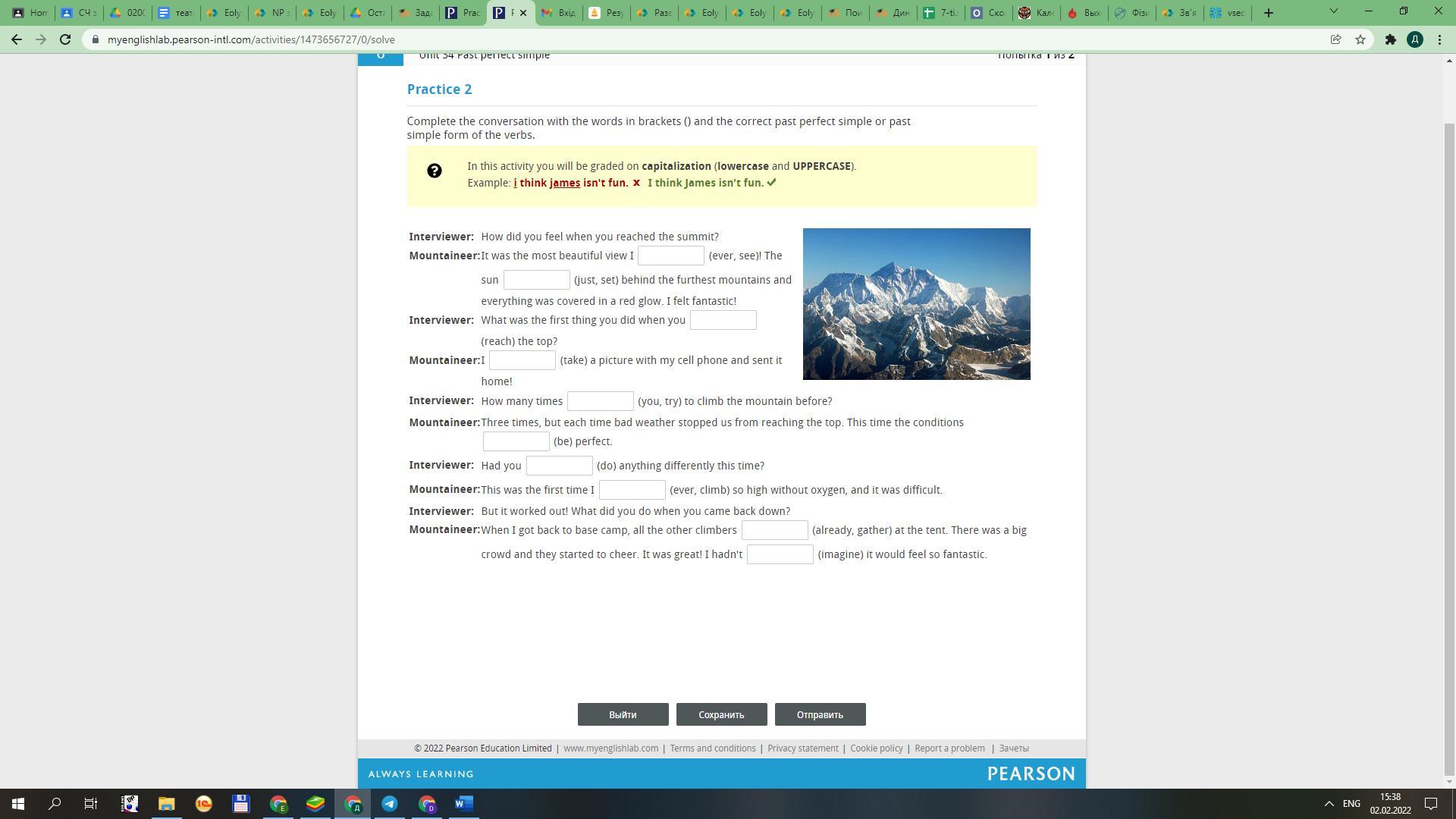Click the '(ever, see)' answer field
1456x819 pixels.
[671, 256]
